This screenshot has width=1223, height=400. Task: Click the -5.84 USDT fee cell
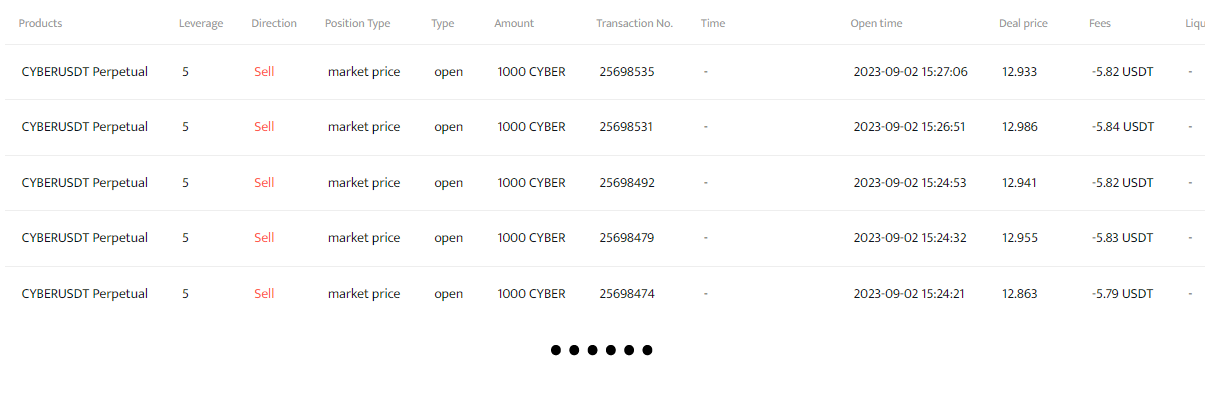point(1123,127)
